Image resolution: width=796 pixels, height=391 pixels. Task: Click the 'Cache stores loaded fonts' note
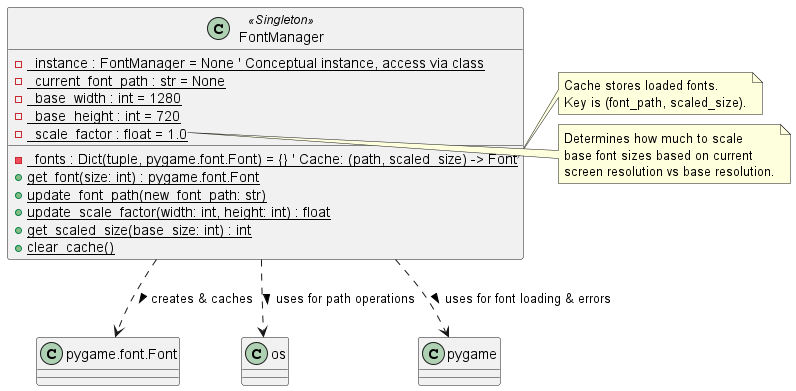click(x=660, y=93)
